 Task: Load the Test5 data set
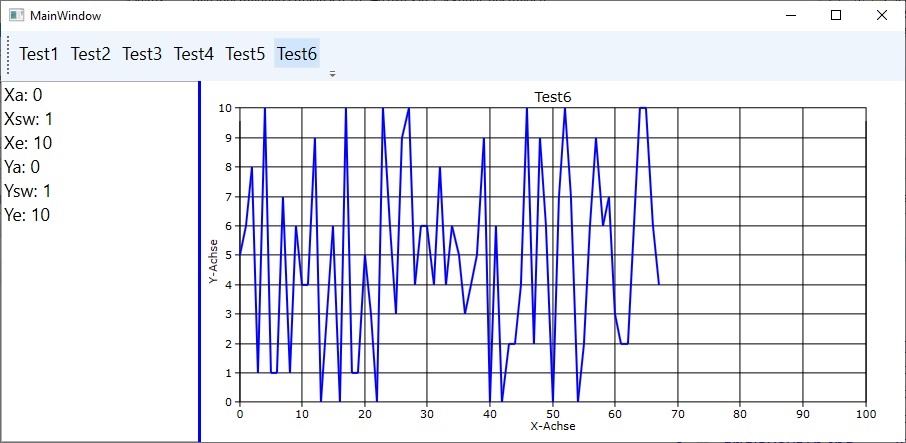pos(245,54)
